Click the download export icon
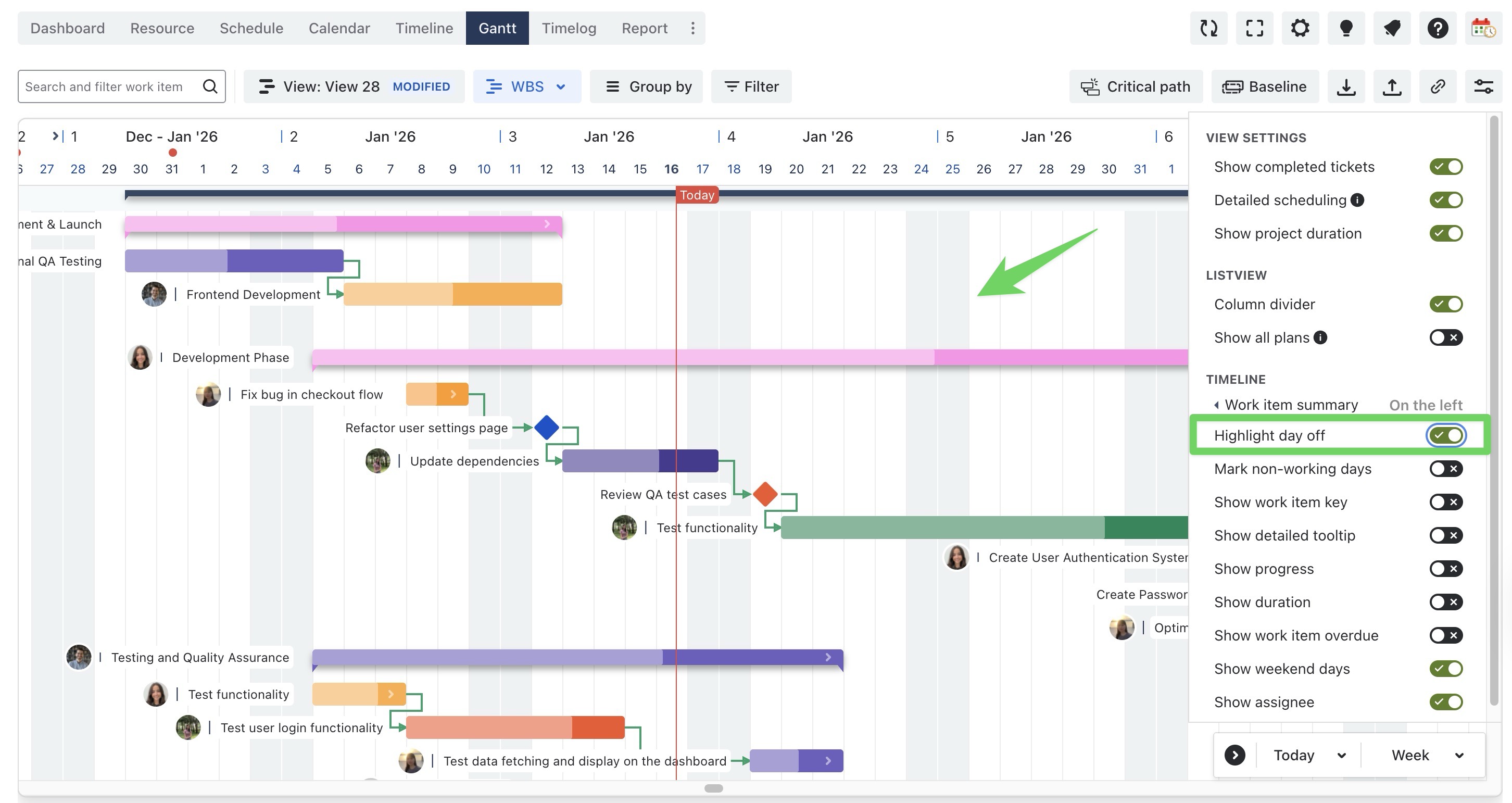Image resolution: width=1512 pixels, height=803 pixels. pos(1346,87)
